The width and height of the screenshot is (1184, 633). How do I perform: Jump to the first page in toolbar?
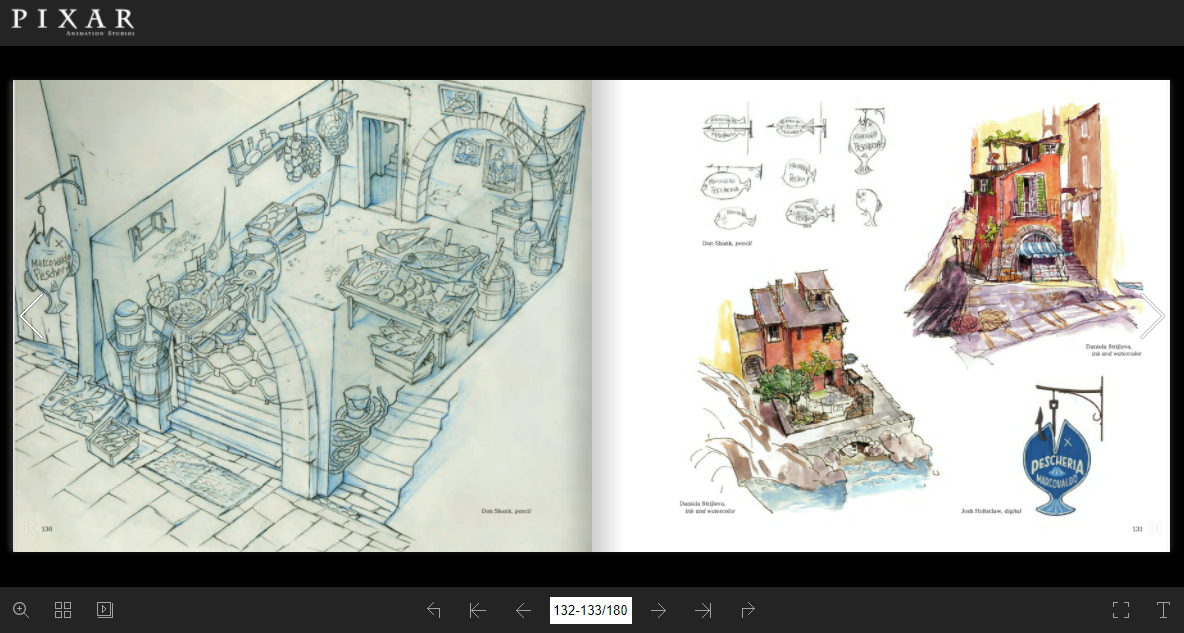coord(477,610)
